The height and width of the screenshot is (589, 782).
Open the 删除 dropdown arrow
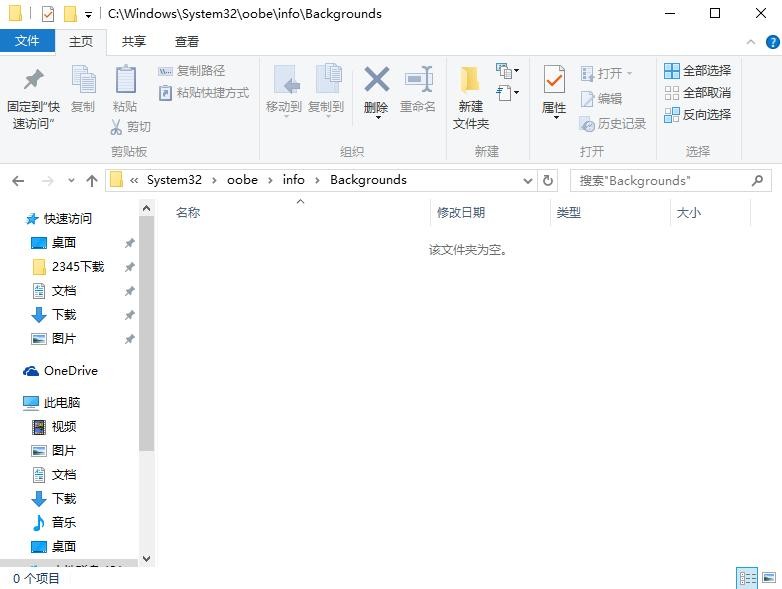pos(377,119)
